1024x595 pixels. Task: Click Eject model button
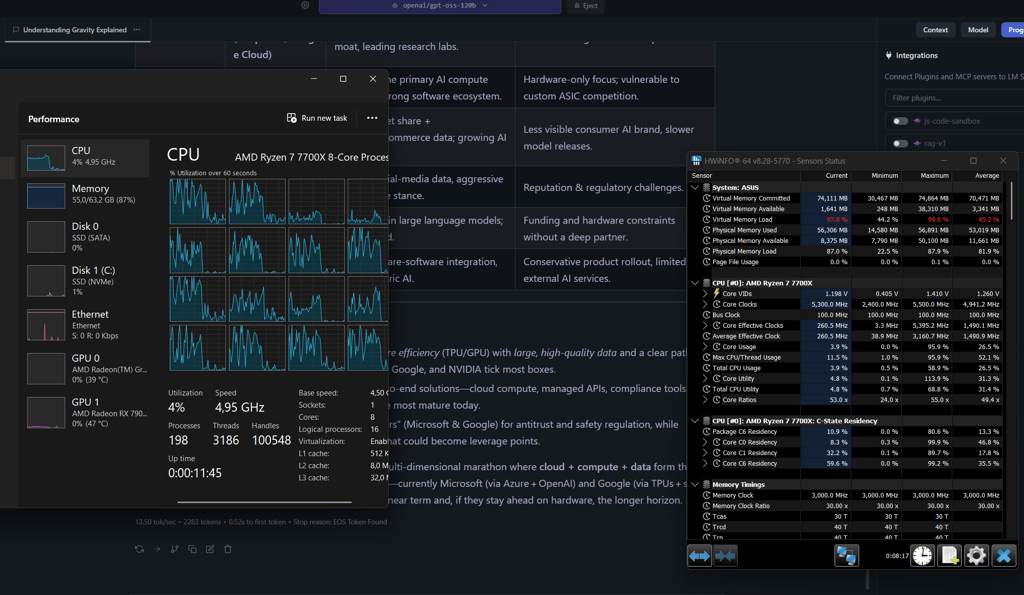pyautogui.click(x=586, y=6)
